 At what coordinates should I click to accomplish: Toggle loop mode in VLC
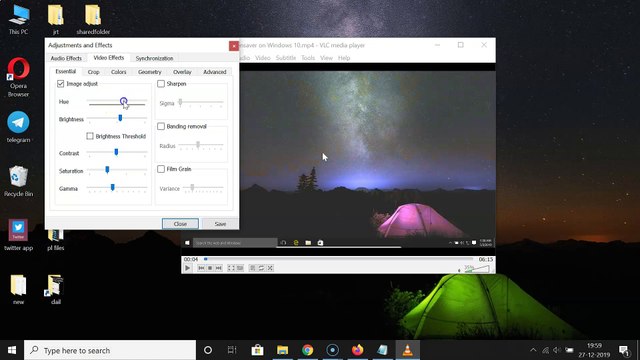[261, 268]
